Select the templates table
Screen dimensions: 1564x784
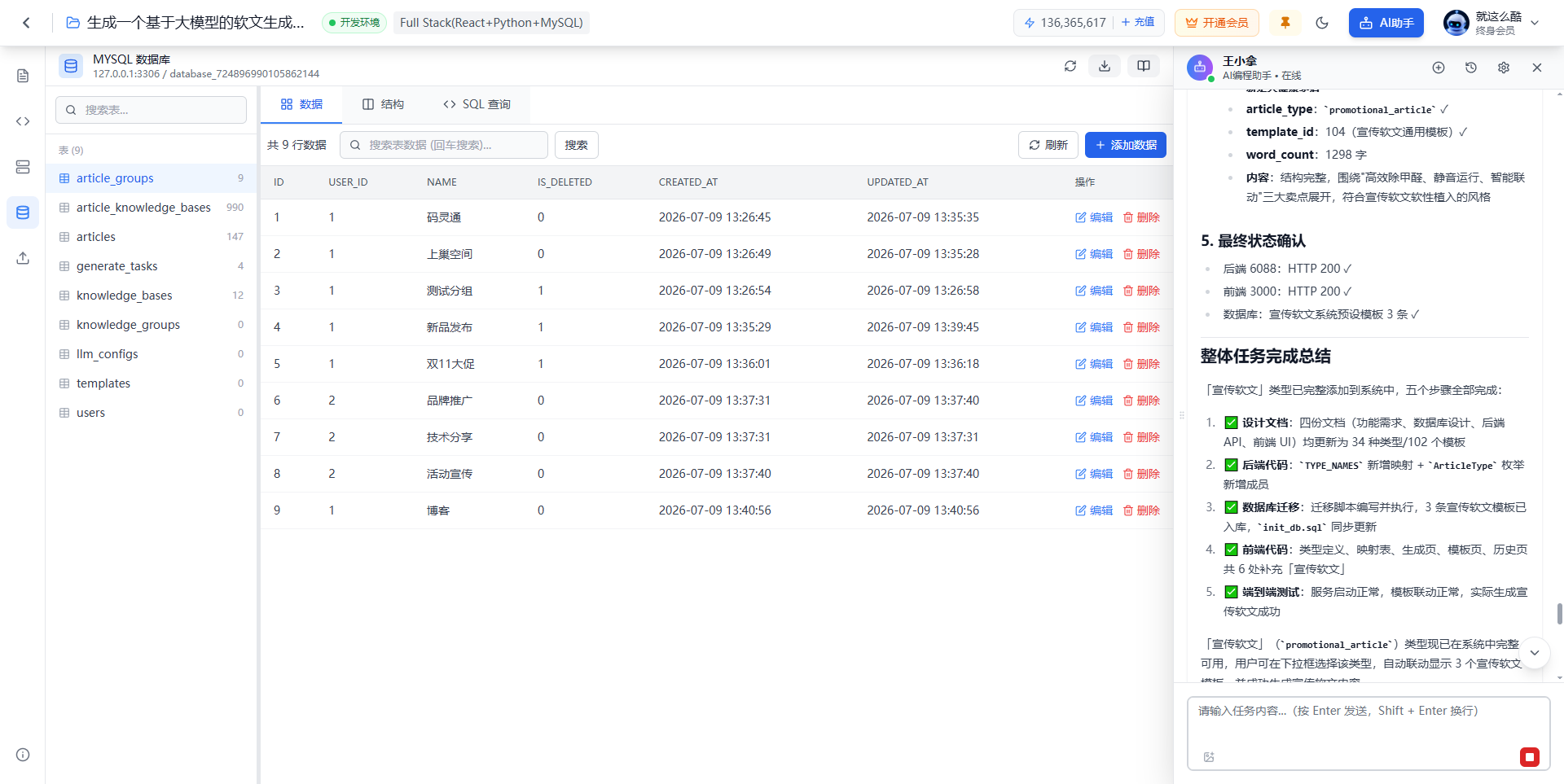[152, 383]
